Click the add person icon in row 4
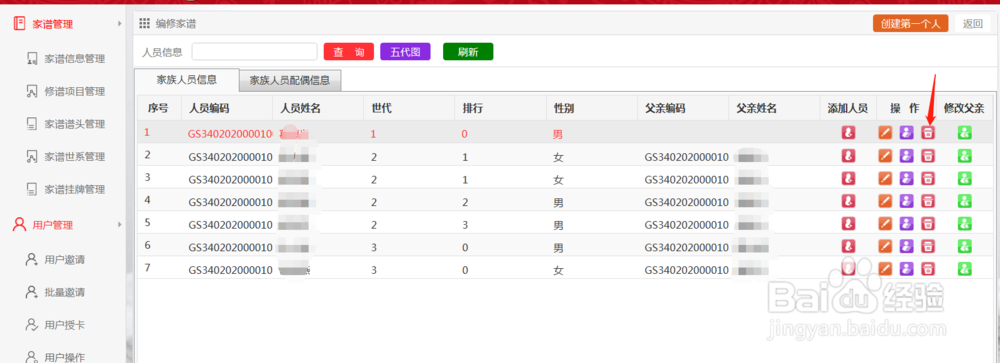1000x363 pixels. [848, 201]
